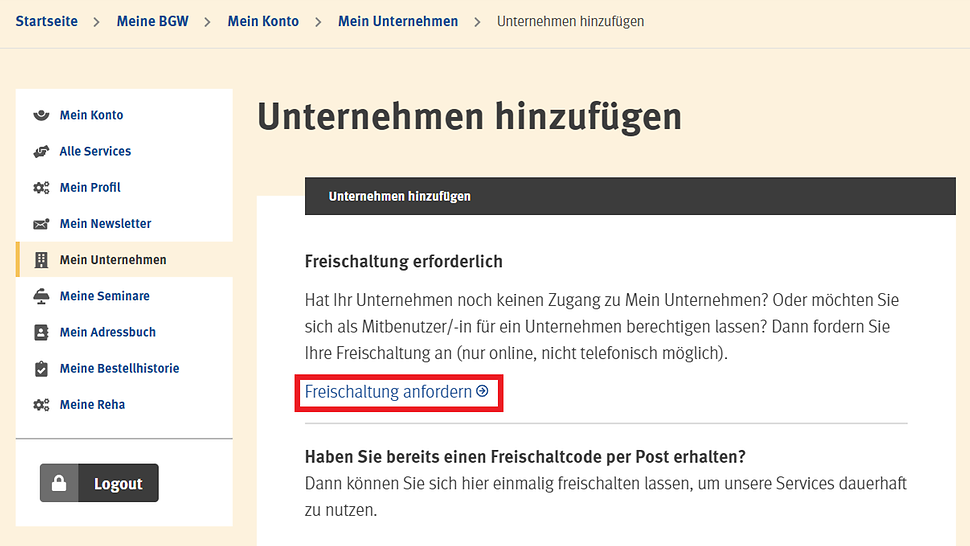970x546 pixels.
Task: Click Unternehmen hinzufügen breadcrumb text
Action: pyautogui.click(x=570, y=21)
